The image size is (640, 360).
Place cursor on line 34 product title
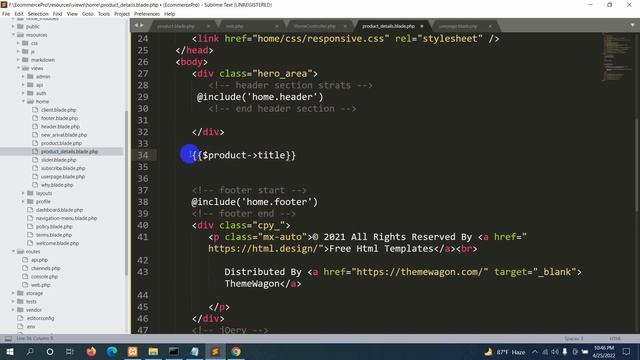coord(244,155)
